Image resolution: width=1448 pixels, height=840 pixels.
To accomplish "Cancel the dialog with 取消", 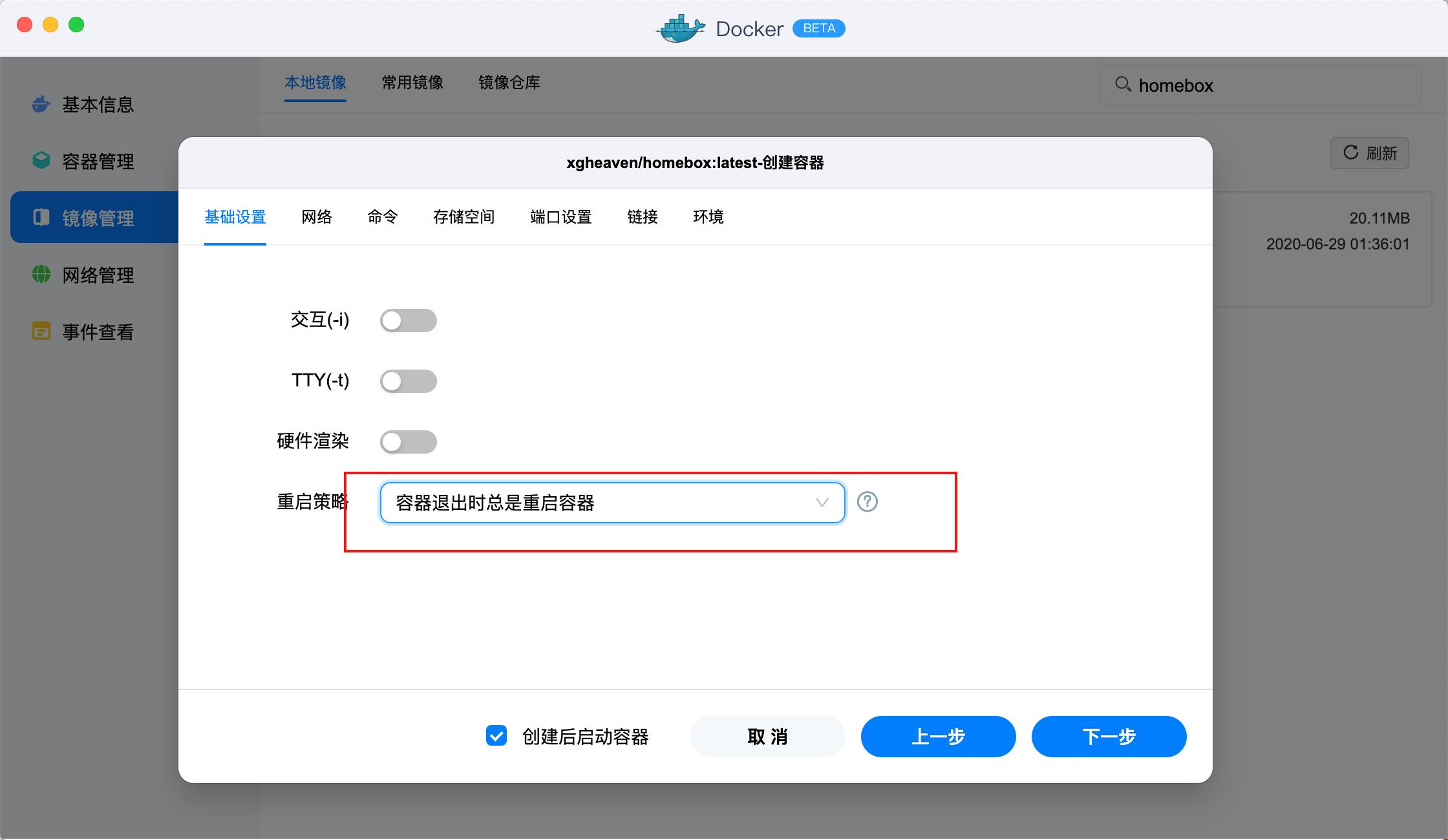I will 767,736.
